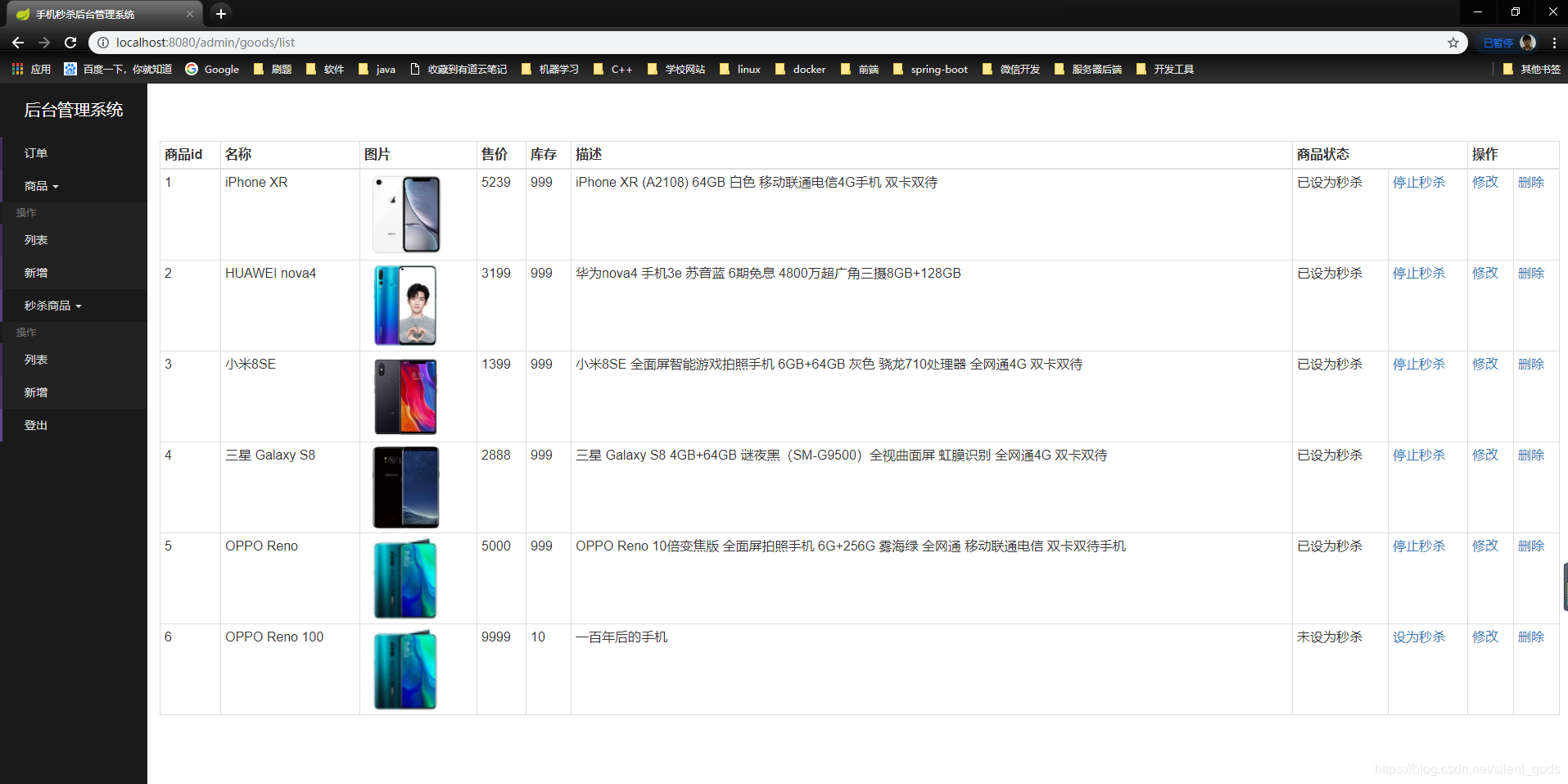Open the 开发工具 bookmark folder
The width and height of the screenshot is (1568, 784).
click(1165, 70)
